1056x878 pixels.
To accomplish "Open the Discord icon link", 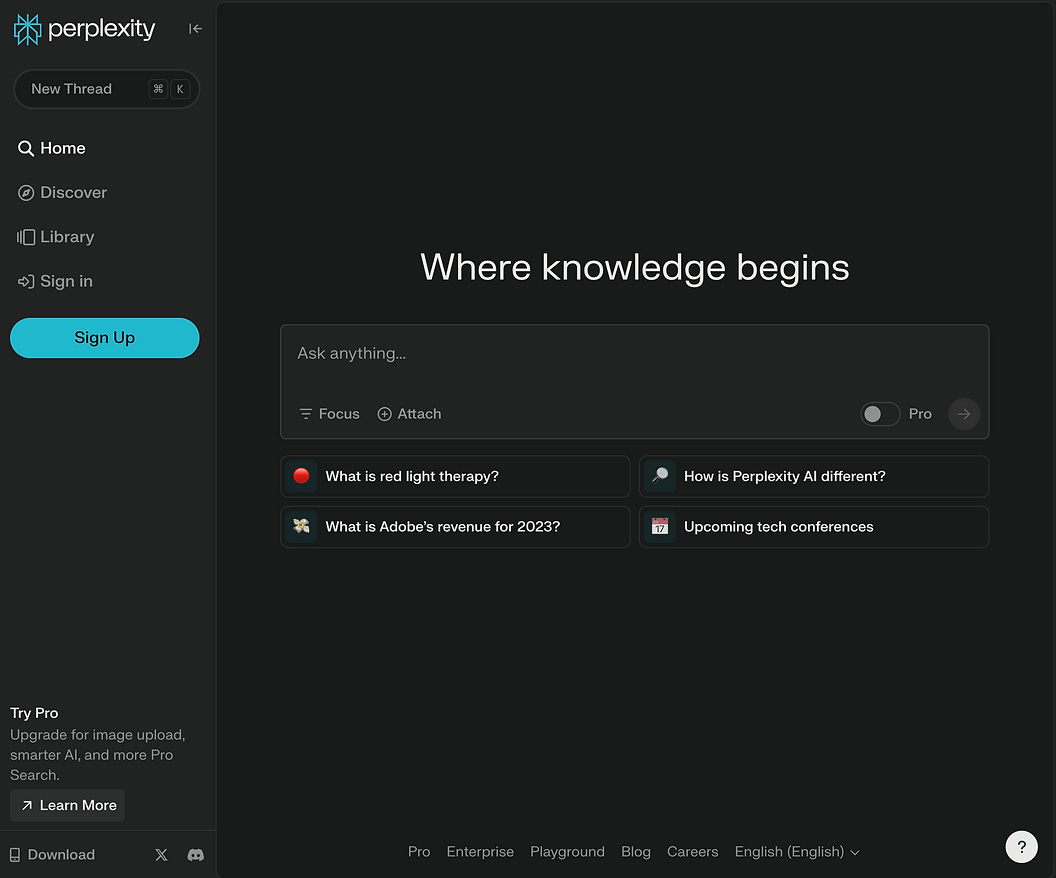I will point(195,855).
